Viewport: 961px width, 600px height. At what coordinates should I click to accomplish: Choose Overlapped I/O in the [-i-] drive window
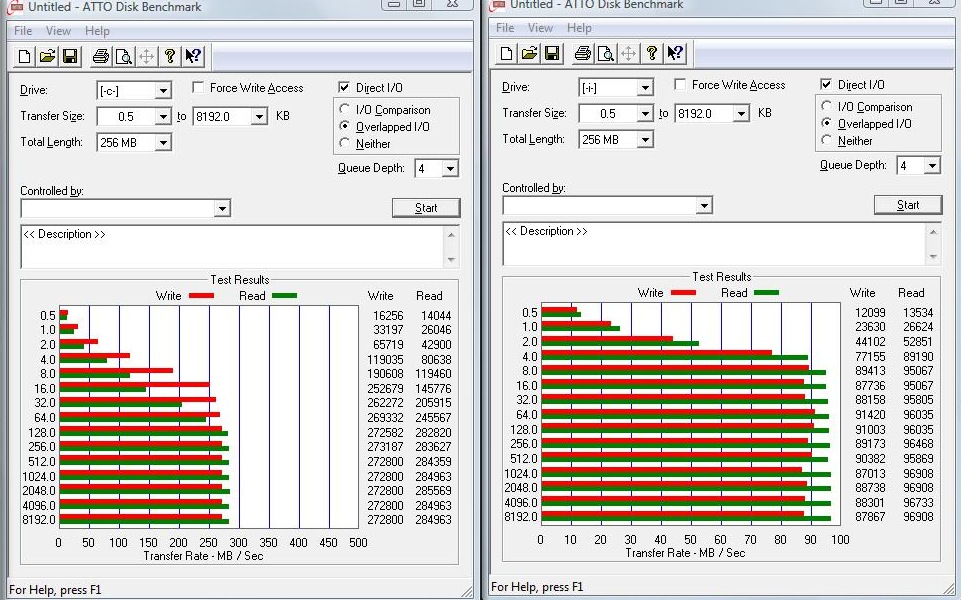pyautogui.click(x=826, y=123)
